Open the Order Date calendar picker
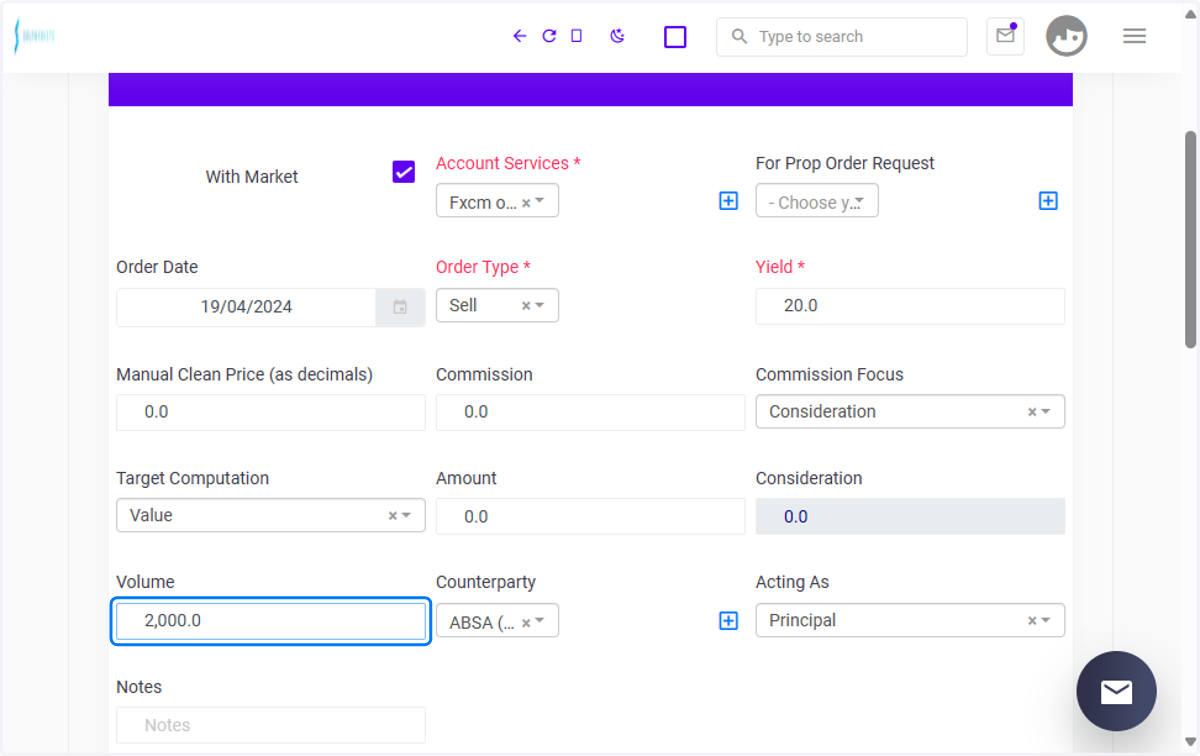The width and height of the screenshot is (1200, 756). click(400, 307)
